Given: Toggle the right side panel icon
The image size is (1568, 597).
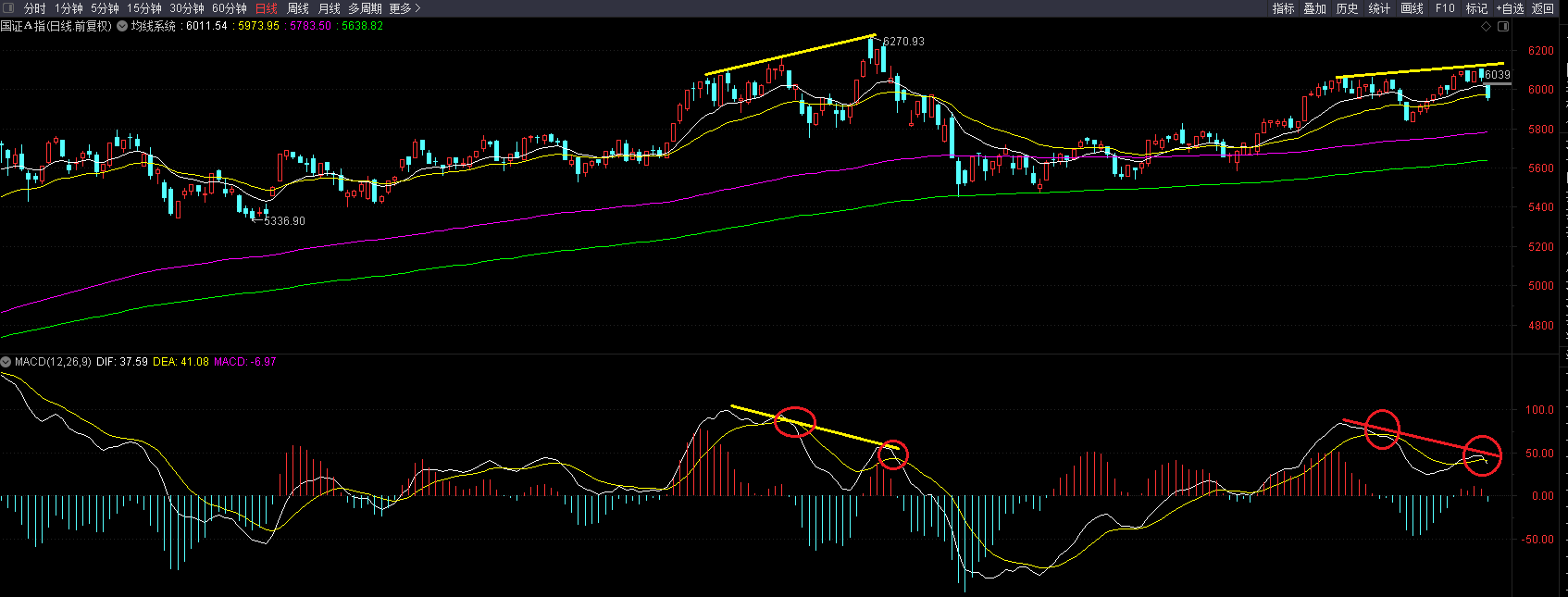Looking at the screenshot, I should pos(1503,26).
